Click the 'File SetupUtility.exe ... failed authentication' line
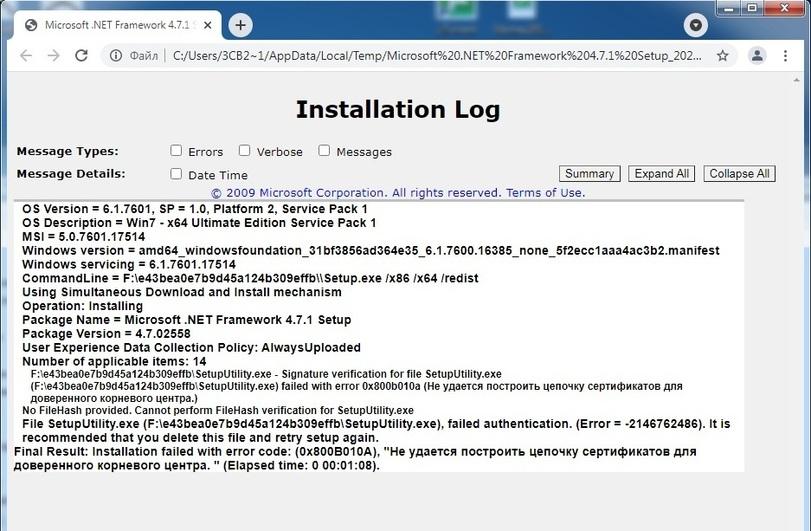811x531 pixels. 376,431
